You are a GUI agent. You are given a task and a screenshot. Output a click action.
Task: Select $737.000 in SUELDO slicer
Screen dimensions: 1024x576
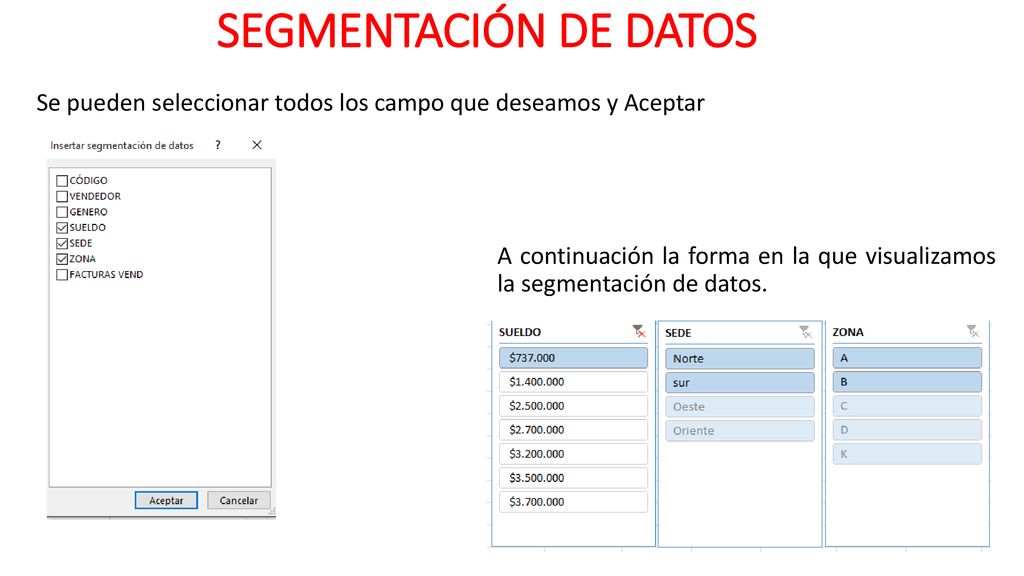(573, 358)
